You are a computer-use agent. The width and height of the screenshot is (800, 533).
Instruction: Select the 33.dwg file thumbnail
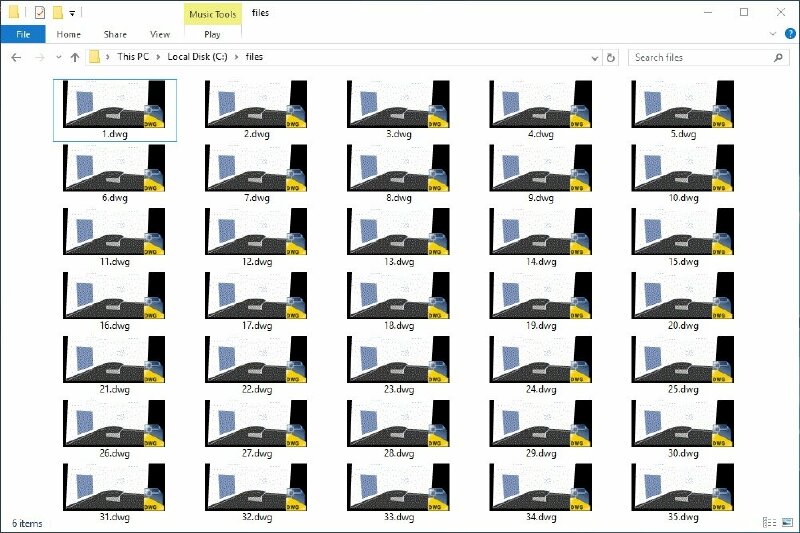398,487
